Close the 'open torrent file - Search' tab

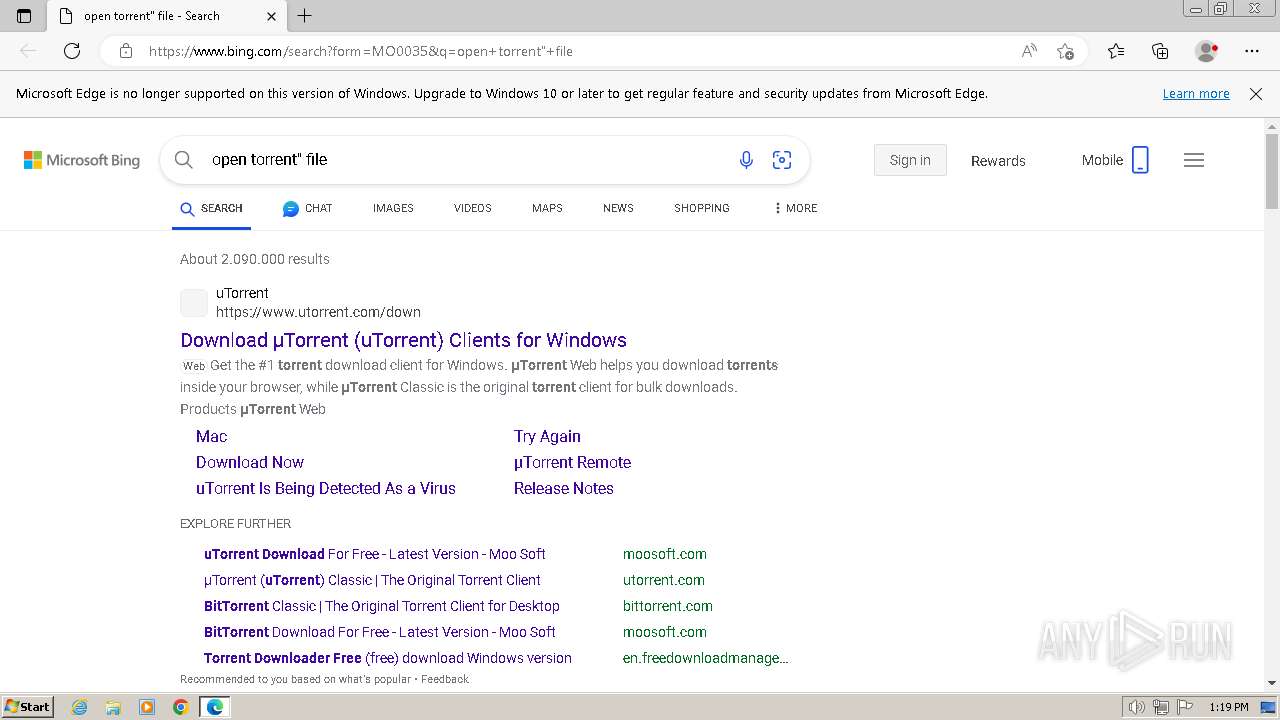tap(272, 16)
